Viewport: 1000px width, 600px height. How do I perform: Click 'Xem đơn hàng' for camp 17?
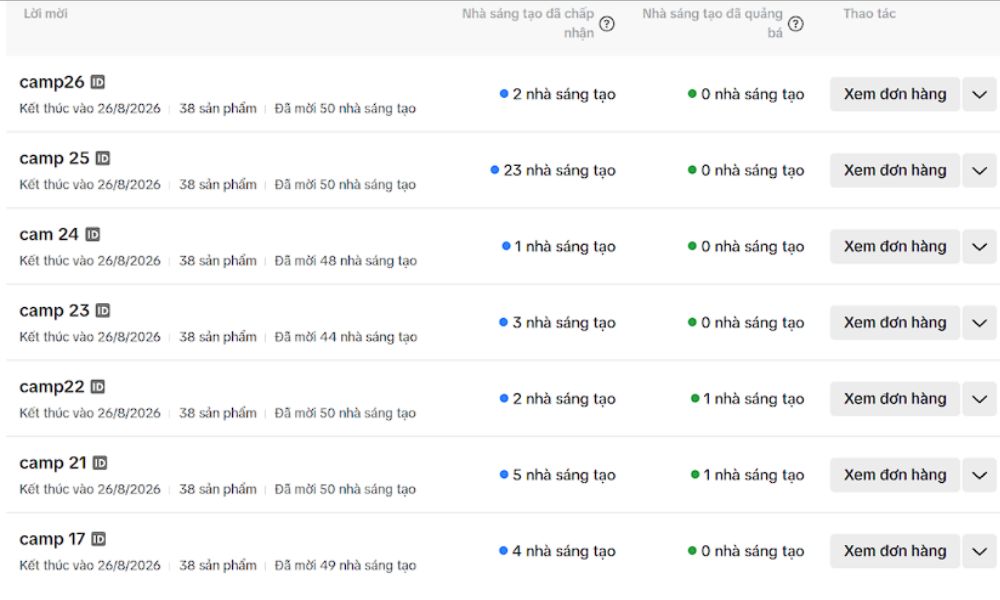pos(895,551)
